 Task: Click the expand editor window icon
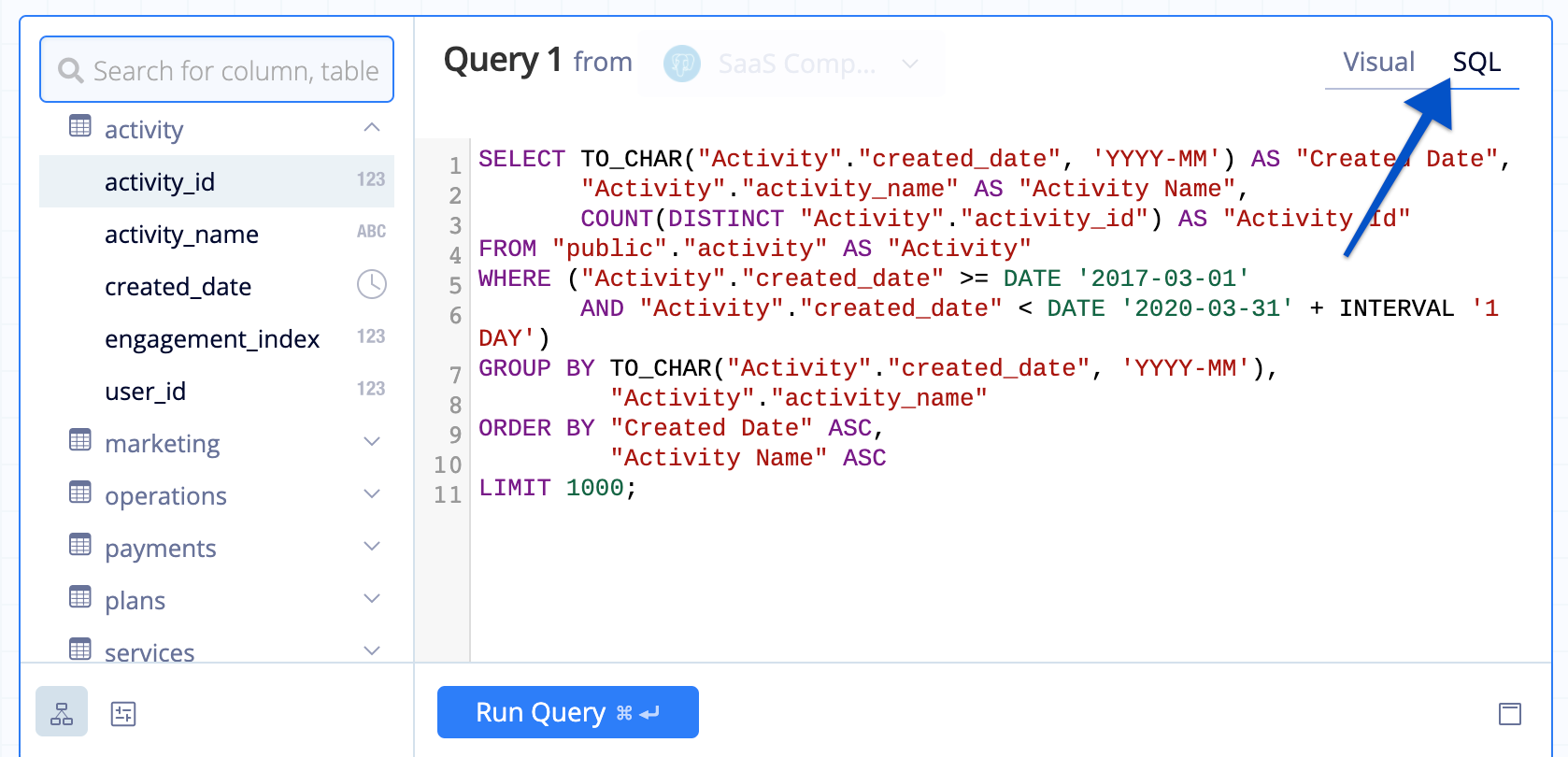pyautogui.click(x=1509, y=714)
